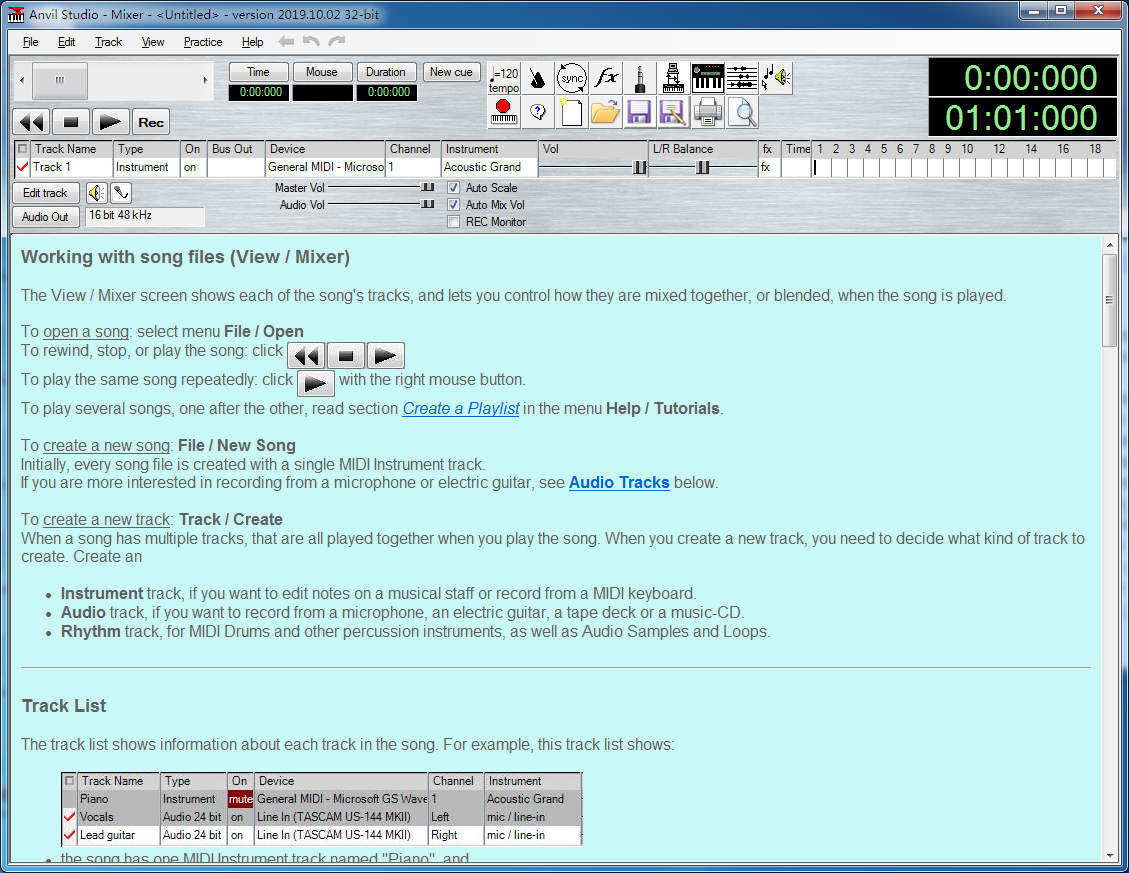Toggle the red checkmark for Track 1
1129x873 pixels.
pyautogui.click(x=22, y=167)
